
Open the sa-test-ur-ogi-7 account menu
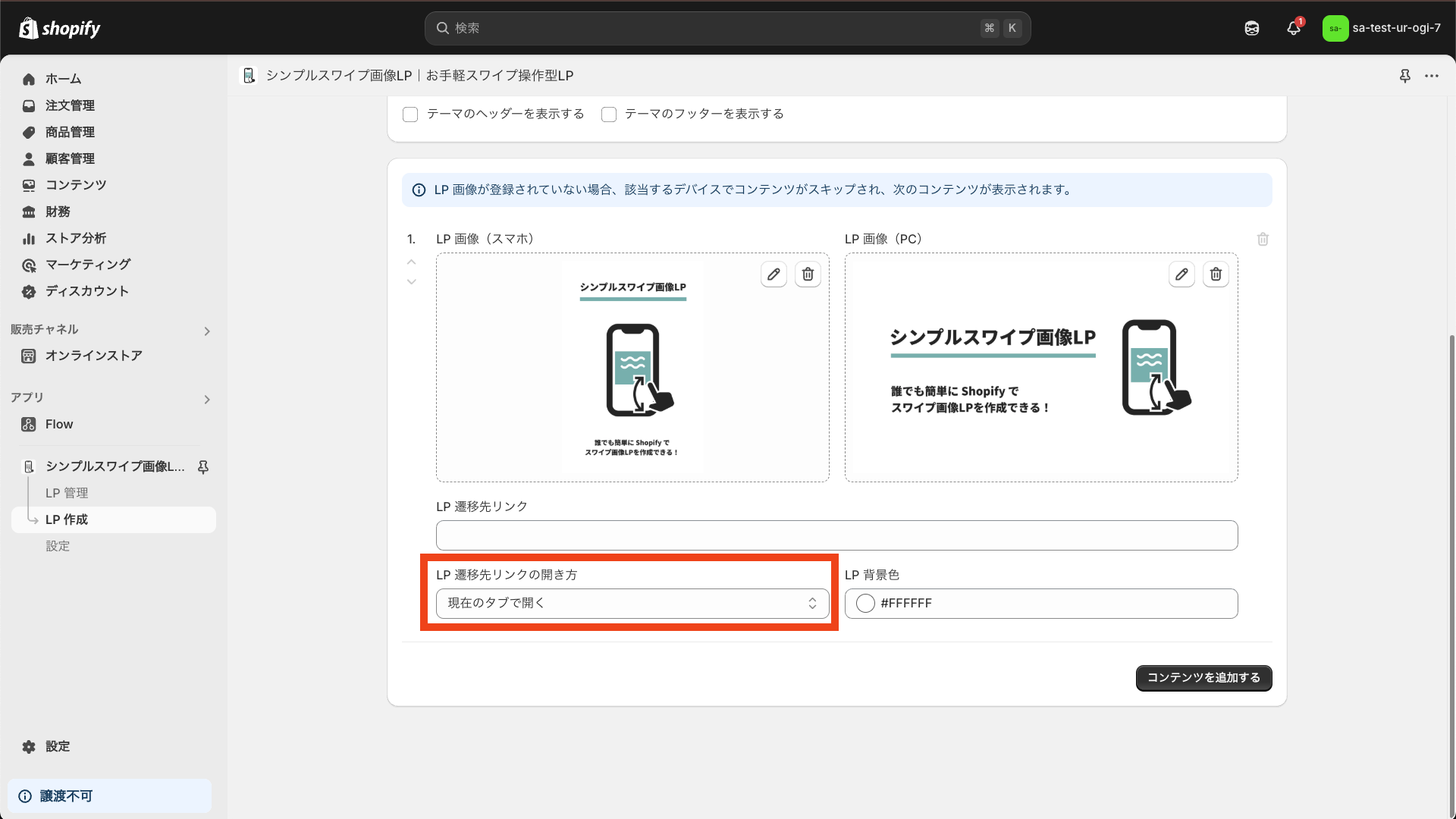click(x=1381, y=28)
